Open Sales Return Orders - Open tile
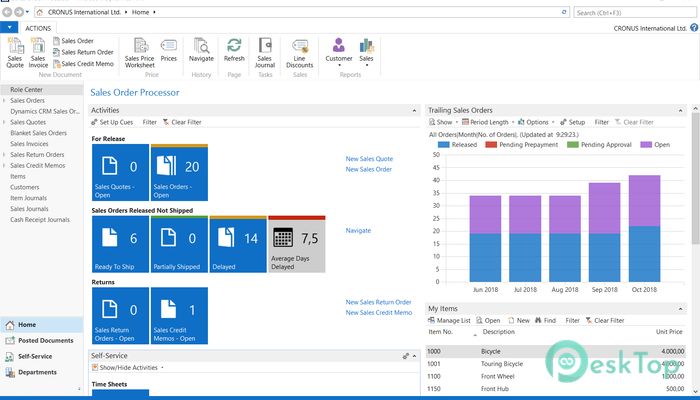The image size is (700, 400). pyautogui.click(x=120, y=316)
